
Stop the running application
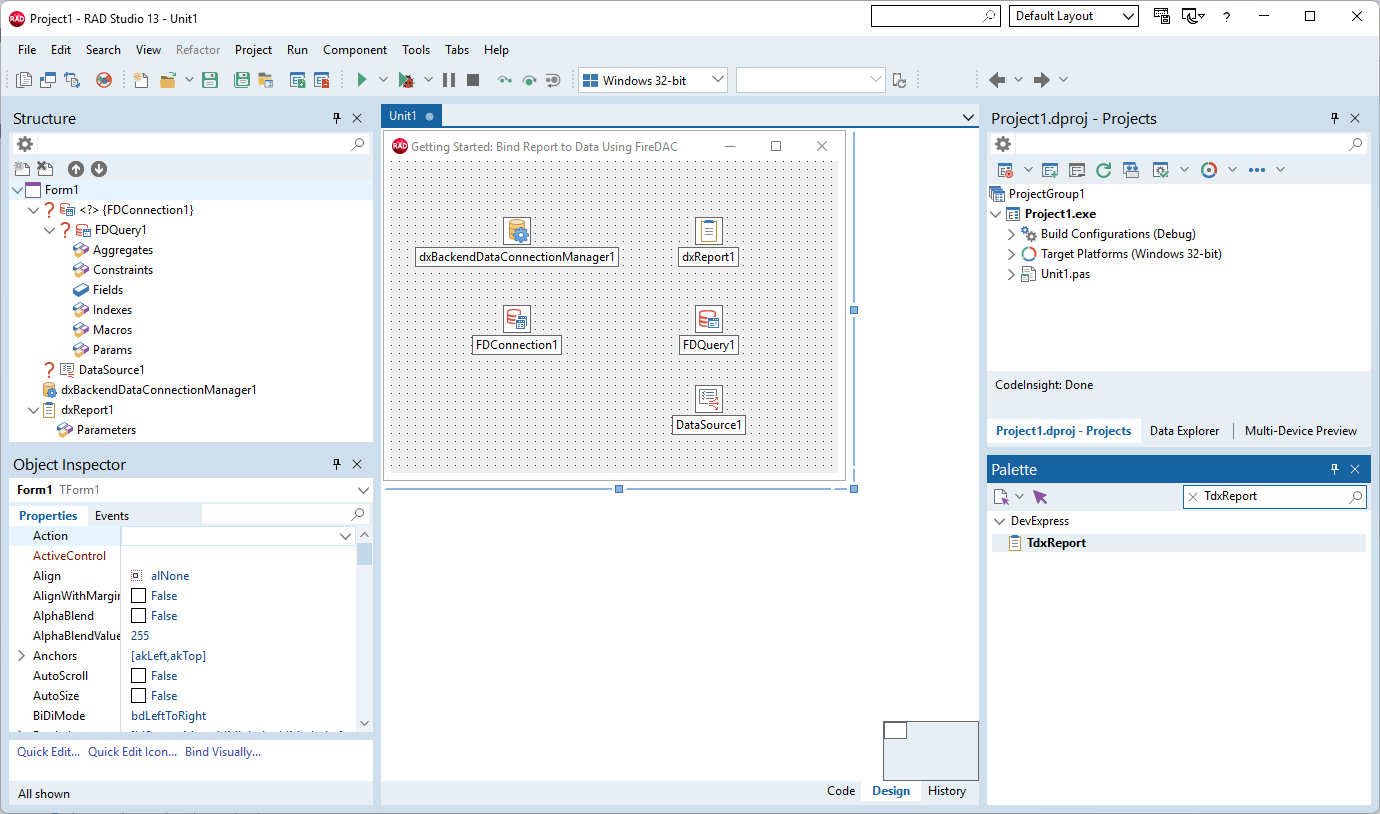point(472,79)
